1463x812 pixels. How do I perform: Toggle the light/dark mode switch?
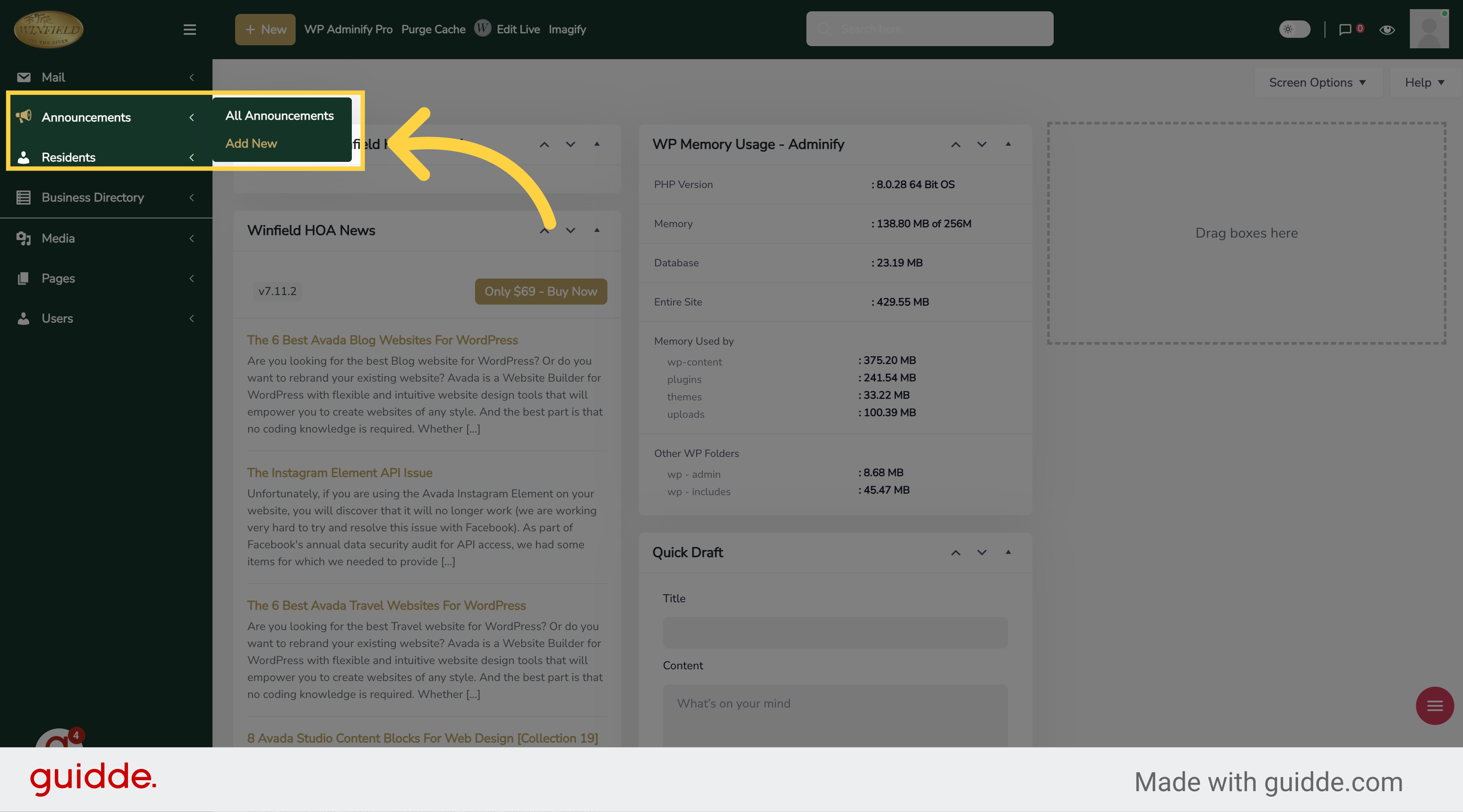point(1294,30)
